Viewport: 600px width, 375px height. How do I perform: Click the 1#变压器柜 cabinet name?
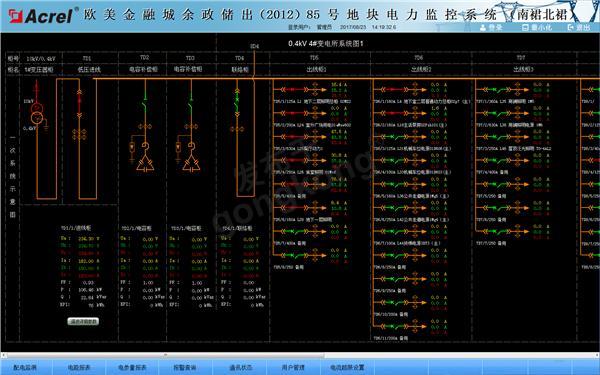[x=39, y=70]
